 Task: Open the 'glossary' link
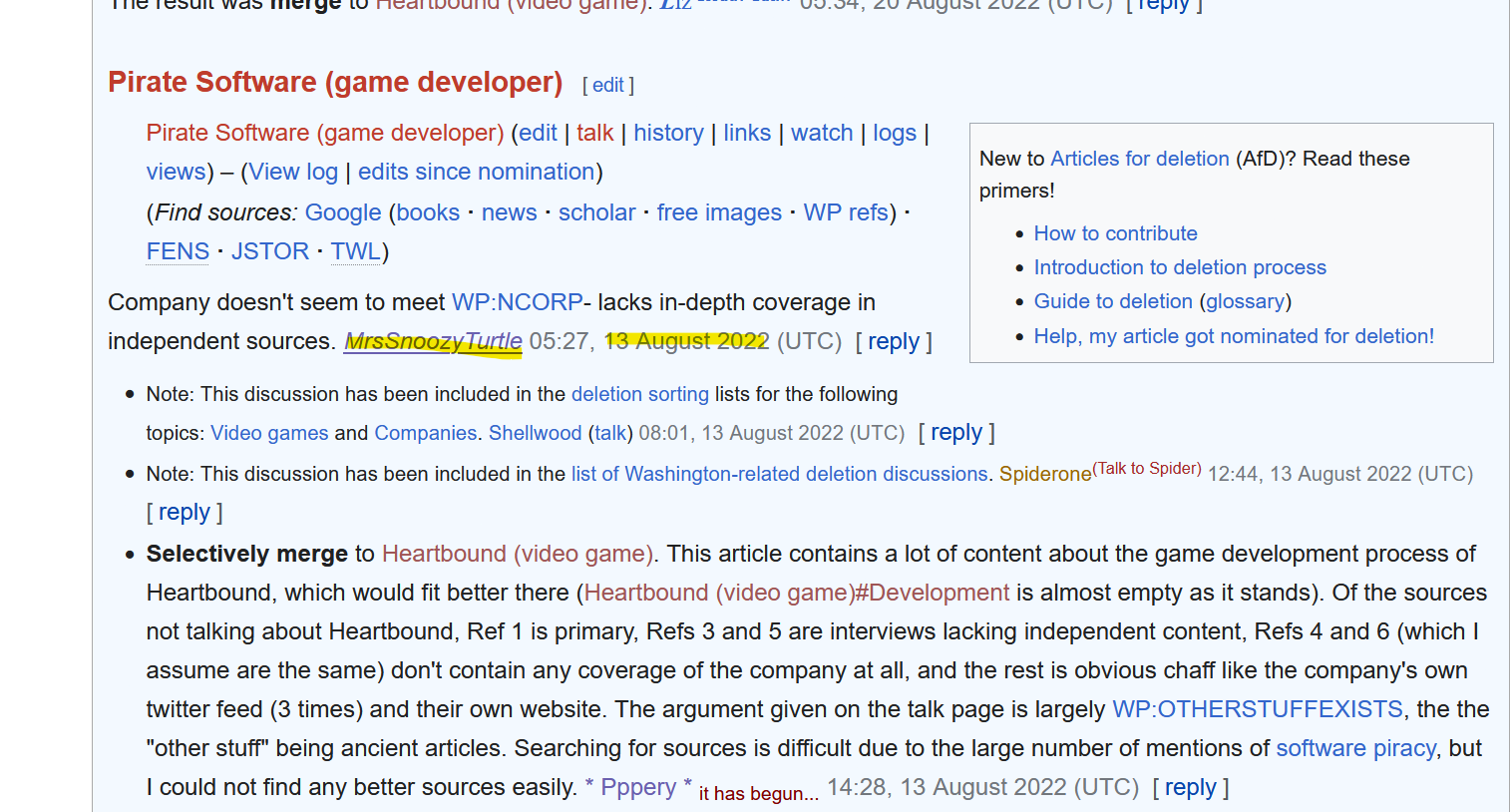(1246, 301)
